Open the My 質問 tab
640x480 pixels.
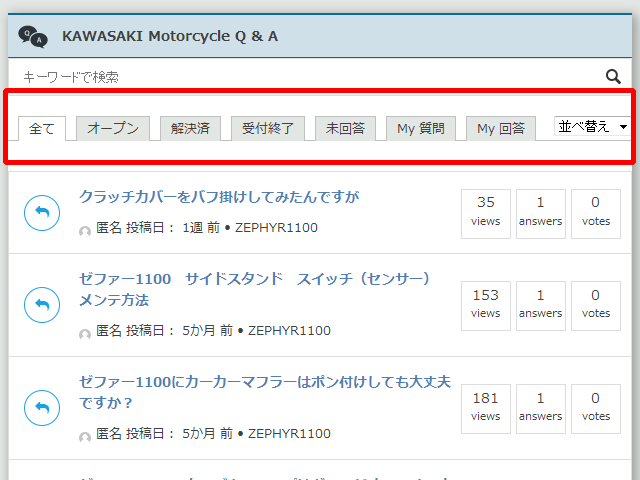tap(421, 128)
